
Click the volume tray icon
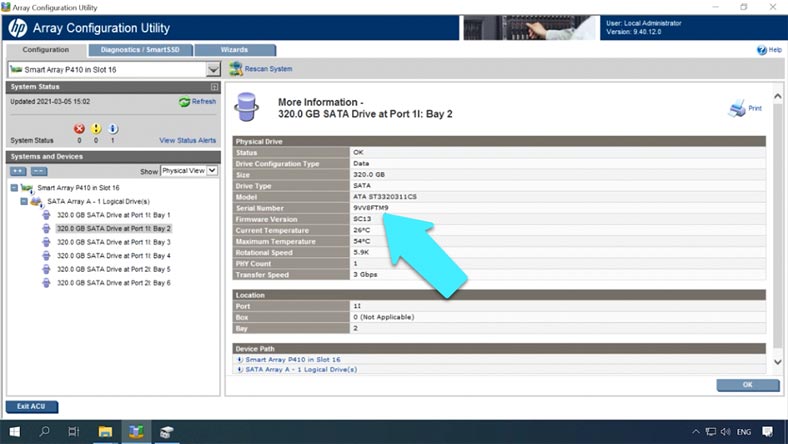(725, 431)
